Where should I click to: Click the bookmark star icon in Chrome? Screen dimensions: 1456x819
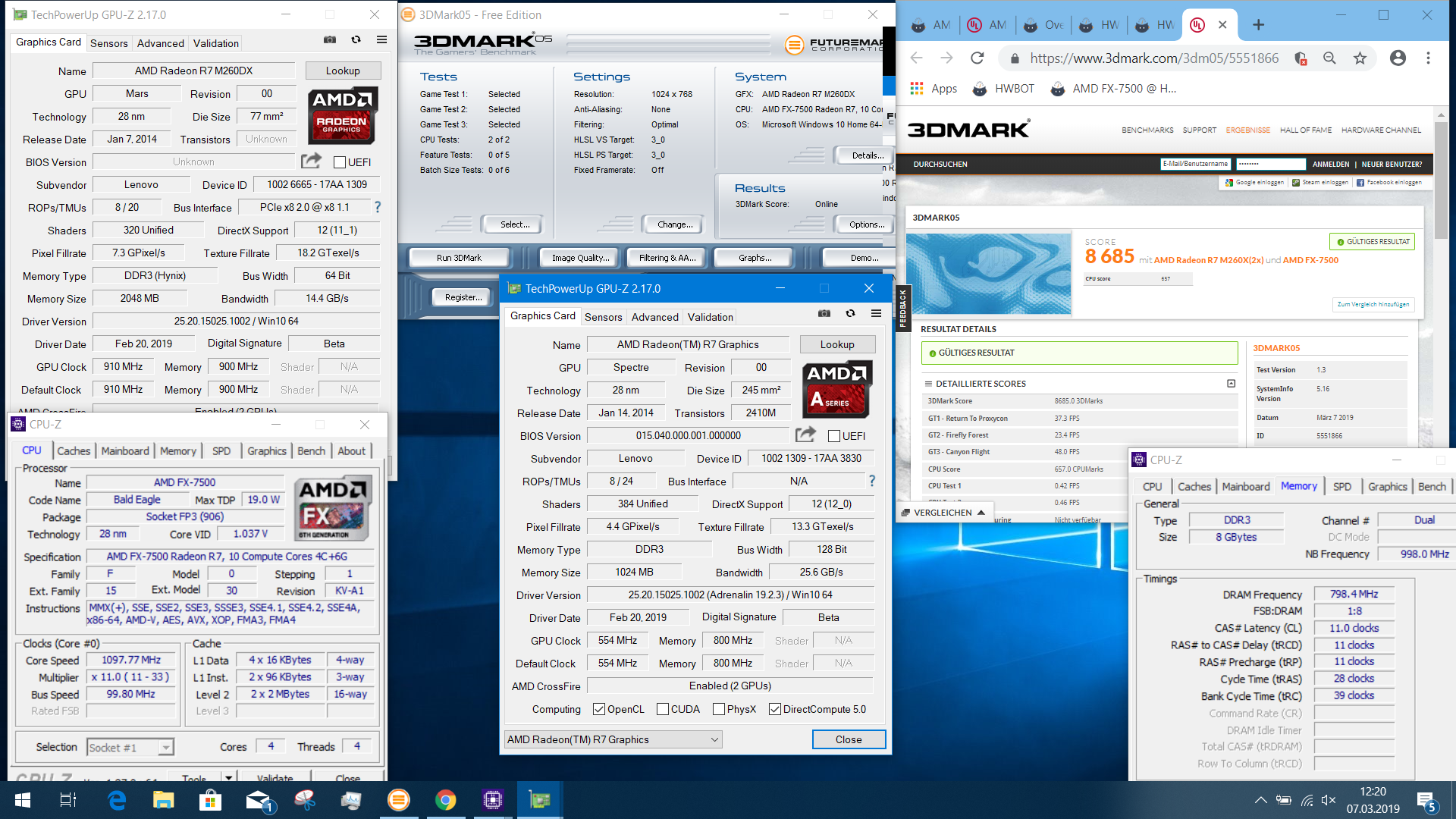coord(1360,58)
